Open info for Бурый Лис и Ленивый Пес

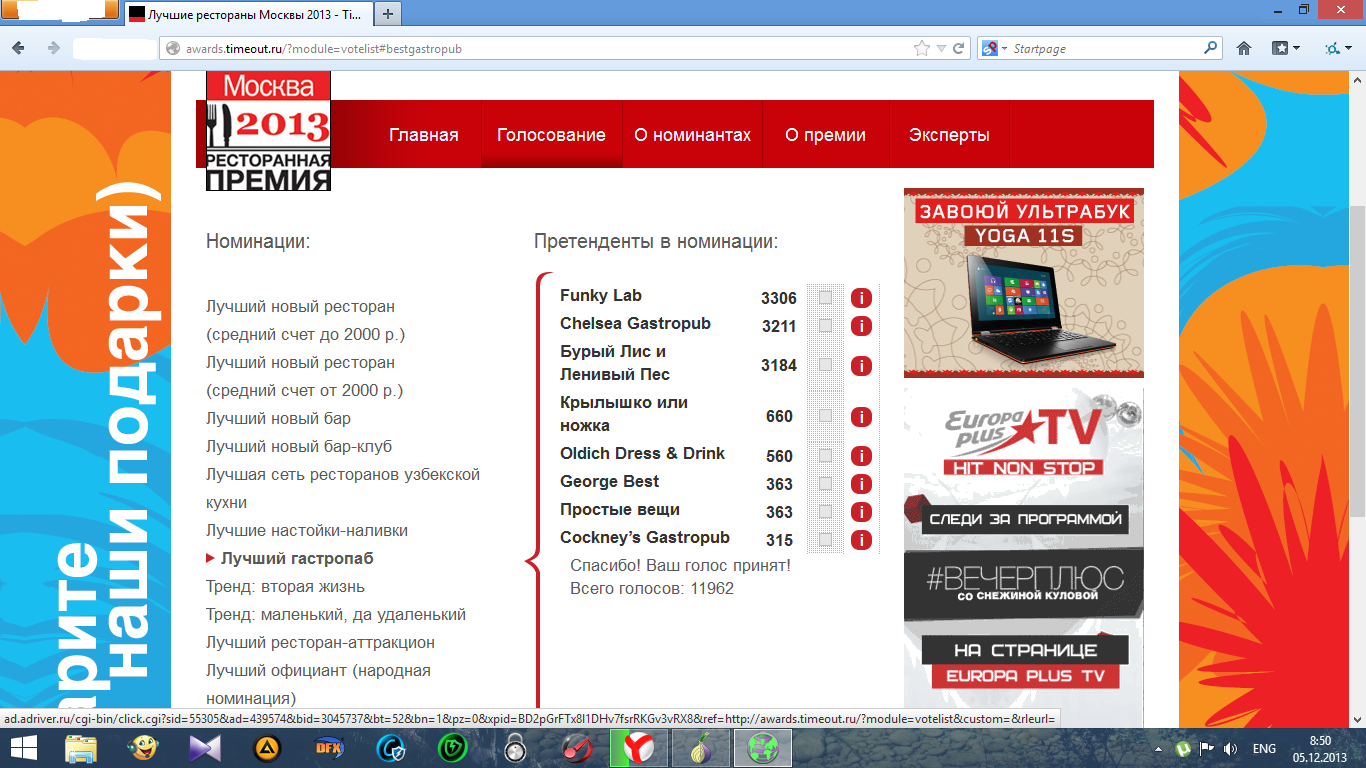click(x=861, y=366)
